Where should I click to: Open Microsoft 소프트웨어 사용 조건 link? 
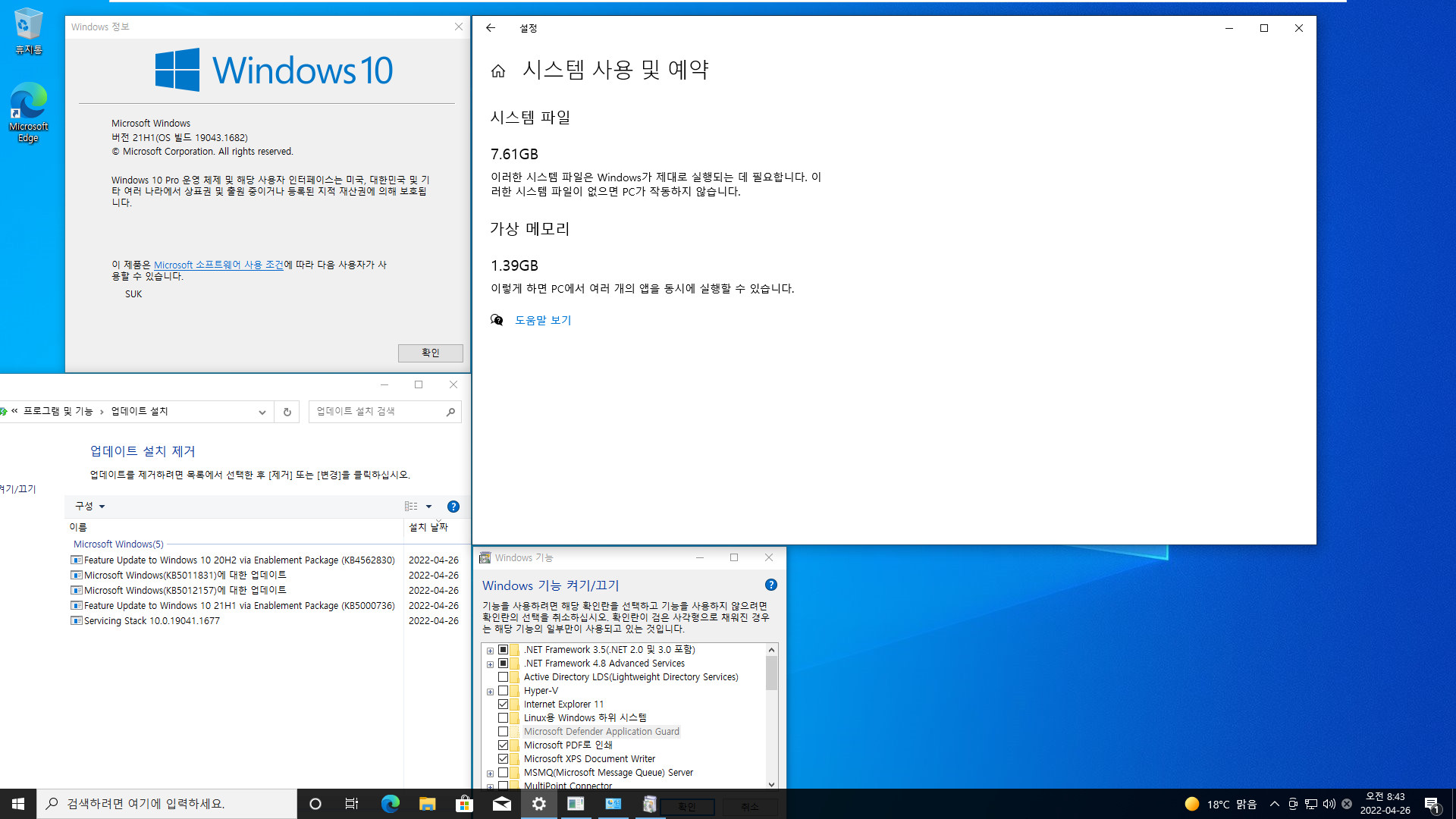[218, 265]
